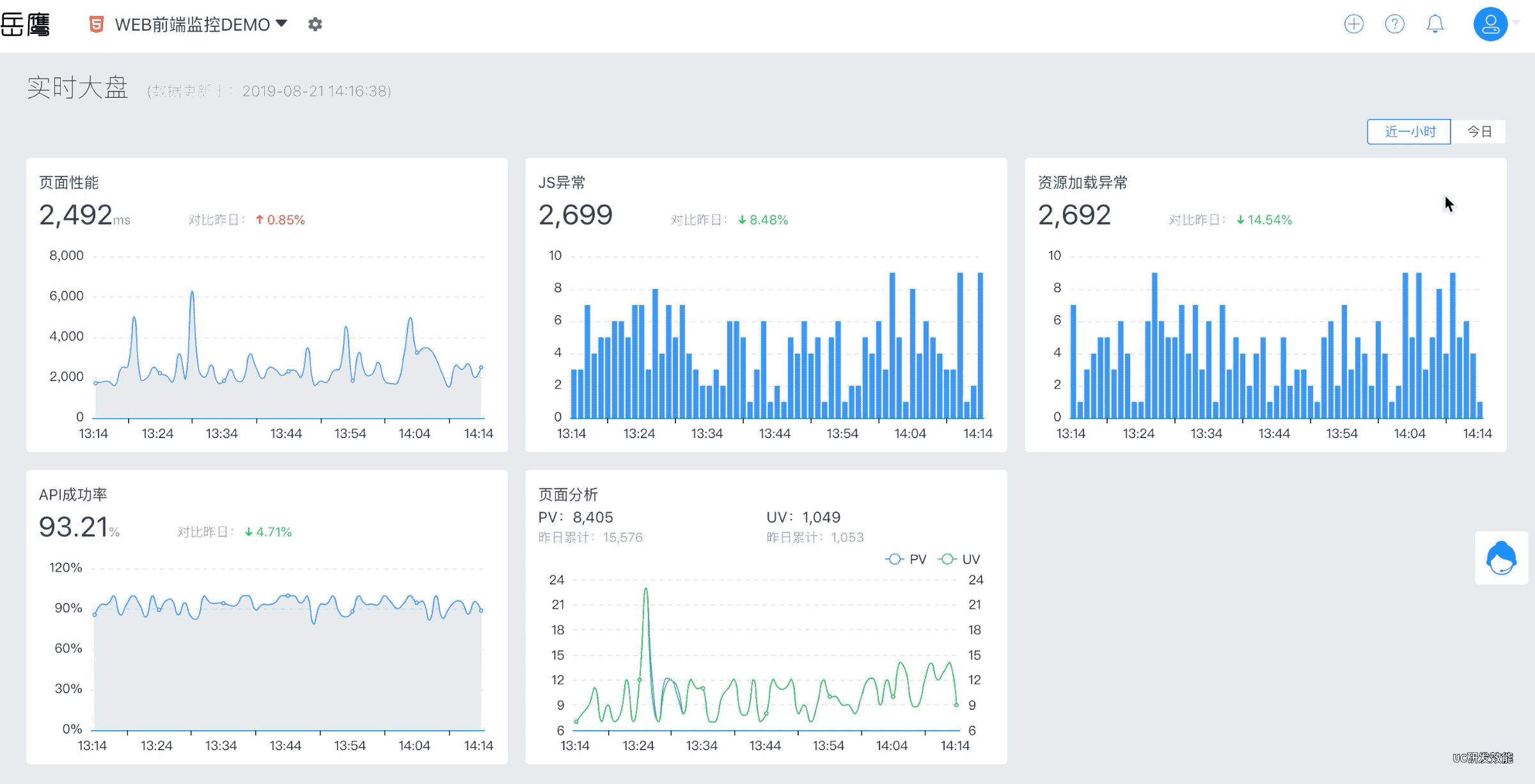
Task: Click the HTML5 project icon
Action: tap(97, 24)
